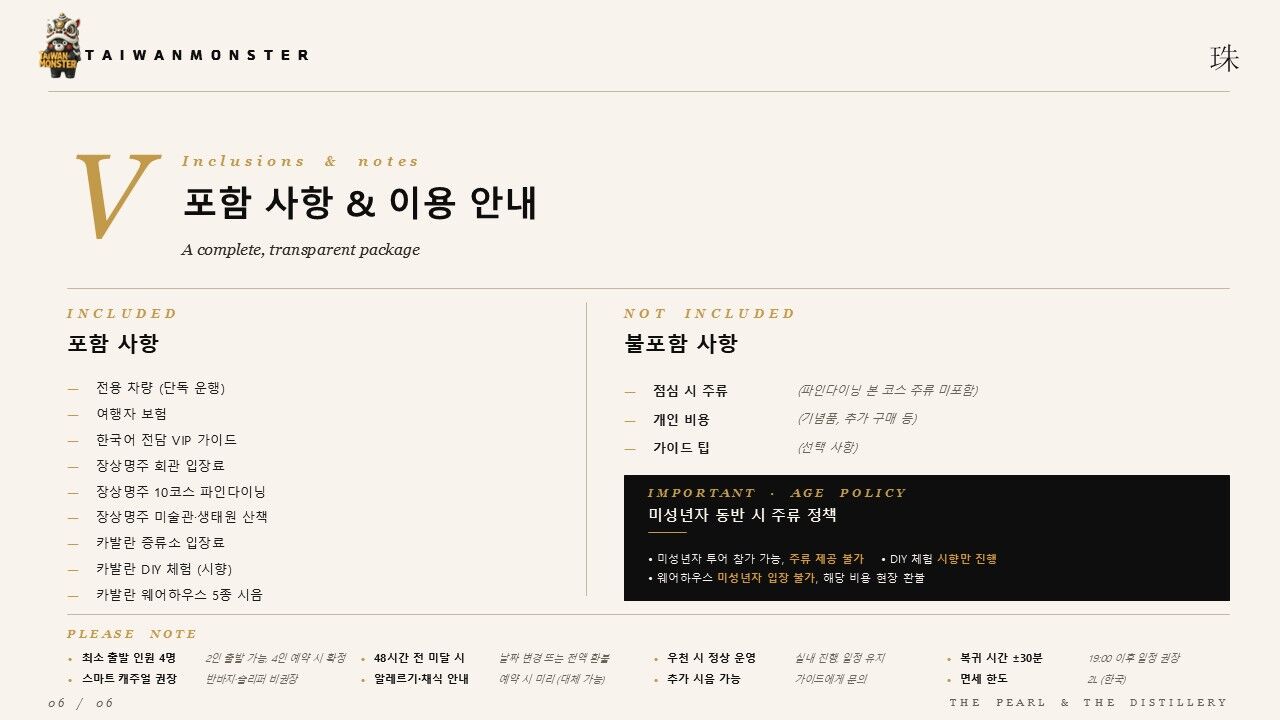Click the large gold V numeral

click(116, 196)
